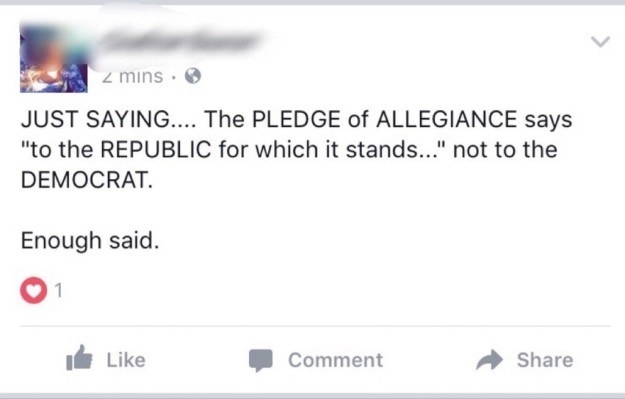
Task: Click the blurred poster name
Action: pyautogui.click(x=177, y=42)
